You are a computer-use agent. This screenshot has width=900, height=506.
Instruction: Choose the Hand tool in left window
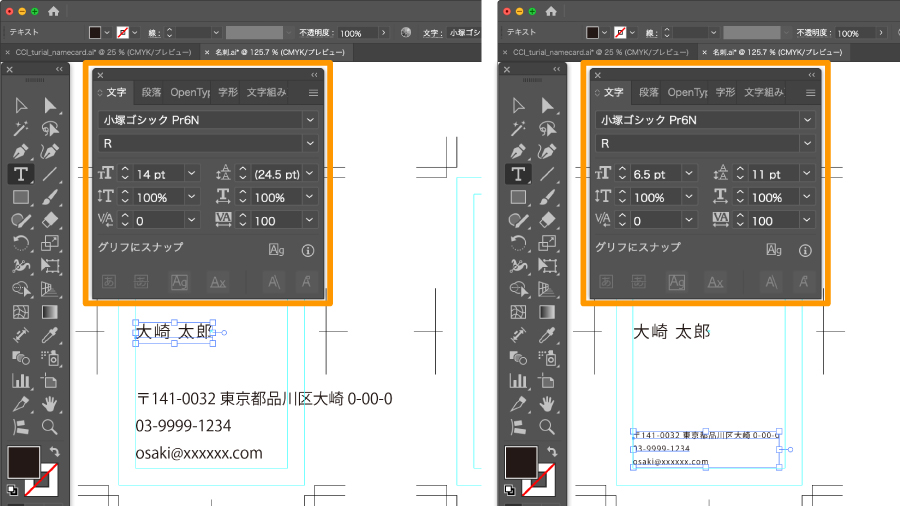tap(49, 404)
